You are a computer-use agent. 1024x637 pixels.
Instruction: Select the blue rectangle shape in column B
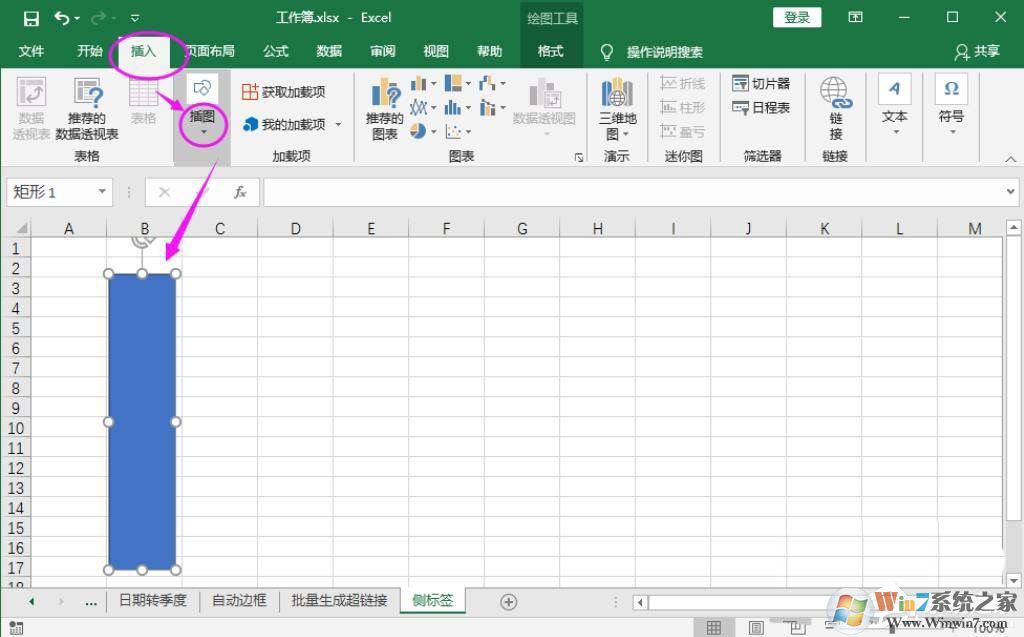click(142, 420)
